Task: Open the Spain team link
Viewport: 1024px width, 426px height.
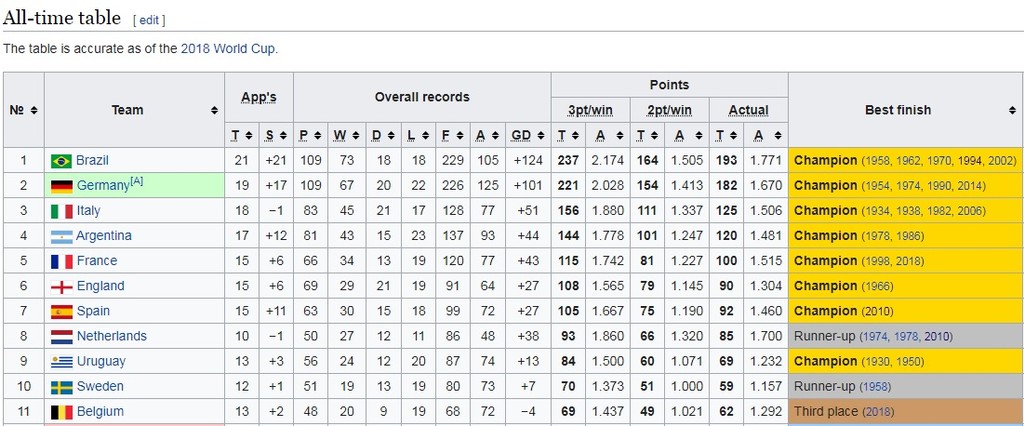Action: click(93, 311)
